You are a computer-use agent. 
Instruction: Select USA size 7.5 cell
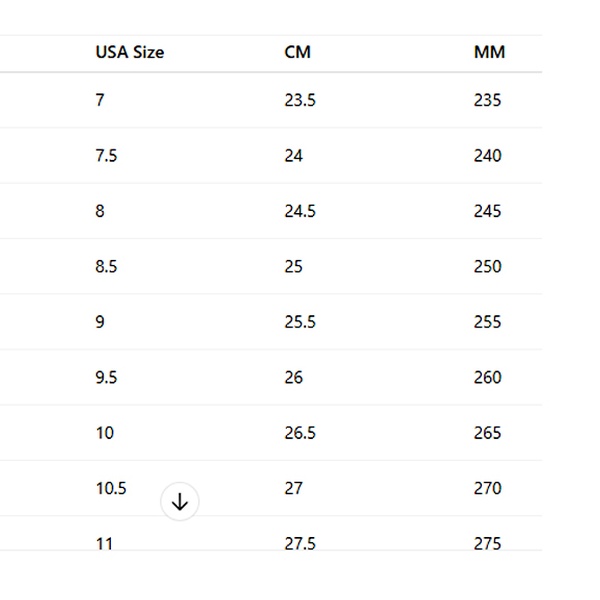coord(106,156)
